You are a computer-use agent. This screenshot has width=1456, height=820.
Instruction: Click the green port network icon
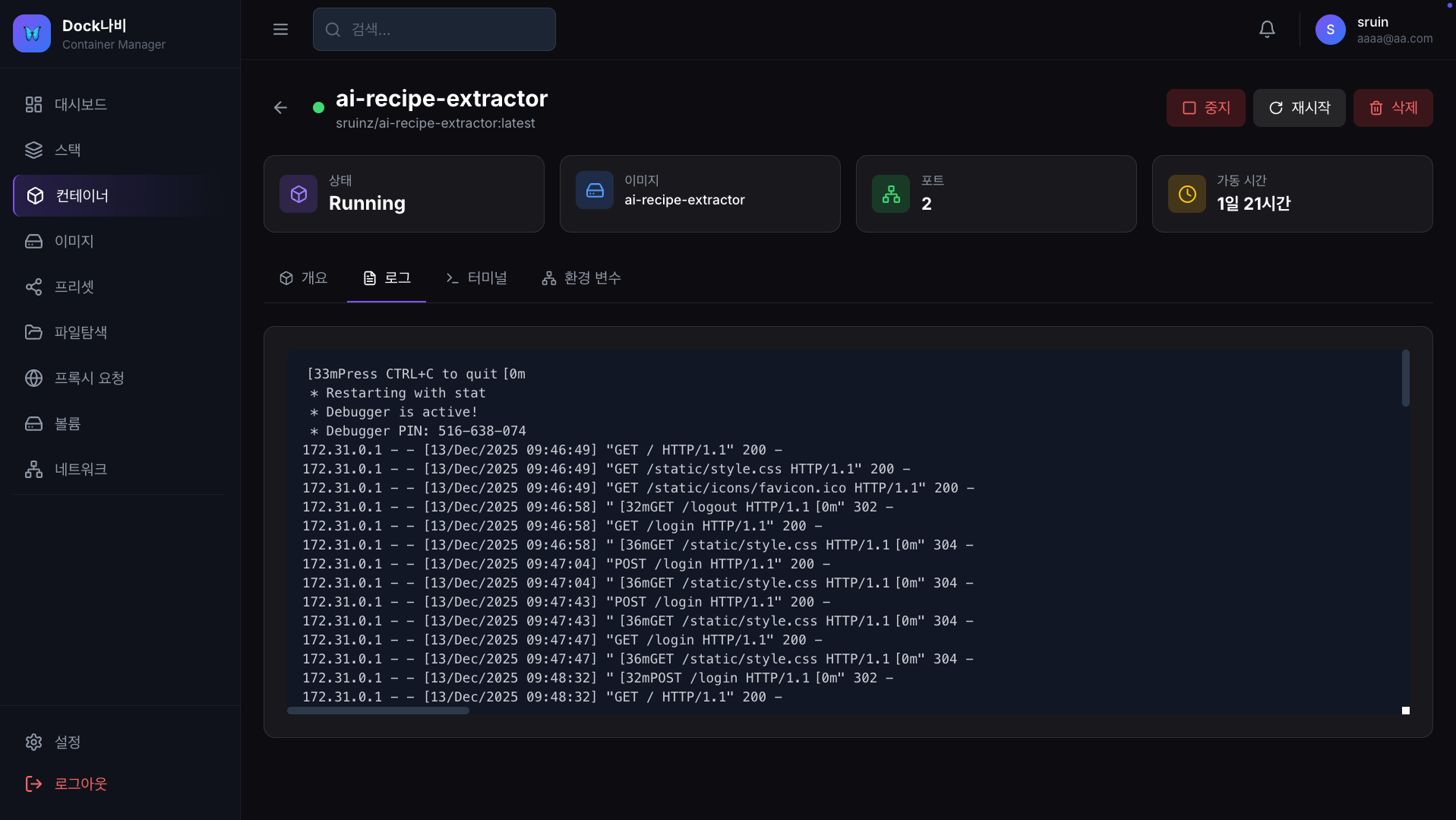891,195
